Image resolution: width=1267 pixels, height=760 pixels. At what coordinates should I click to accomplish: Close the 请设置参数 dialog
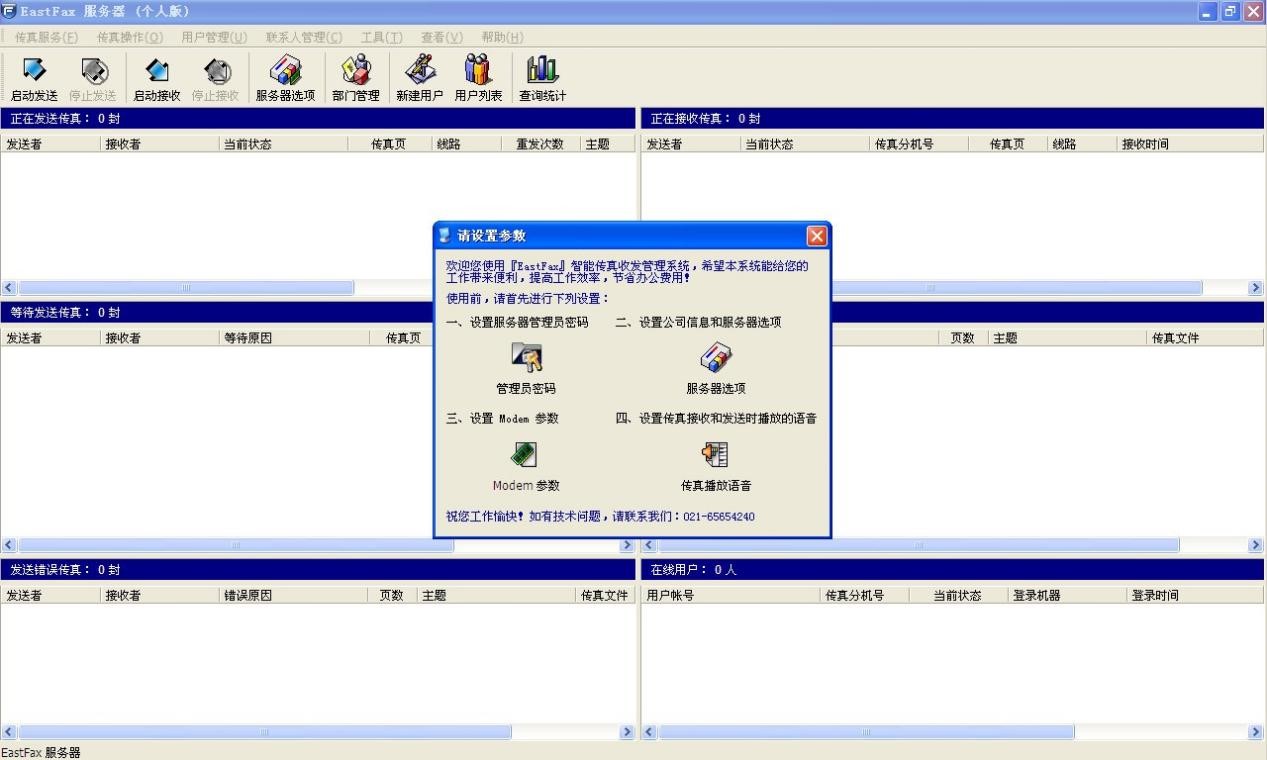pyautogui.click(x=817, y=236)
